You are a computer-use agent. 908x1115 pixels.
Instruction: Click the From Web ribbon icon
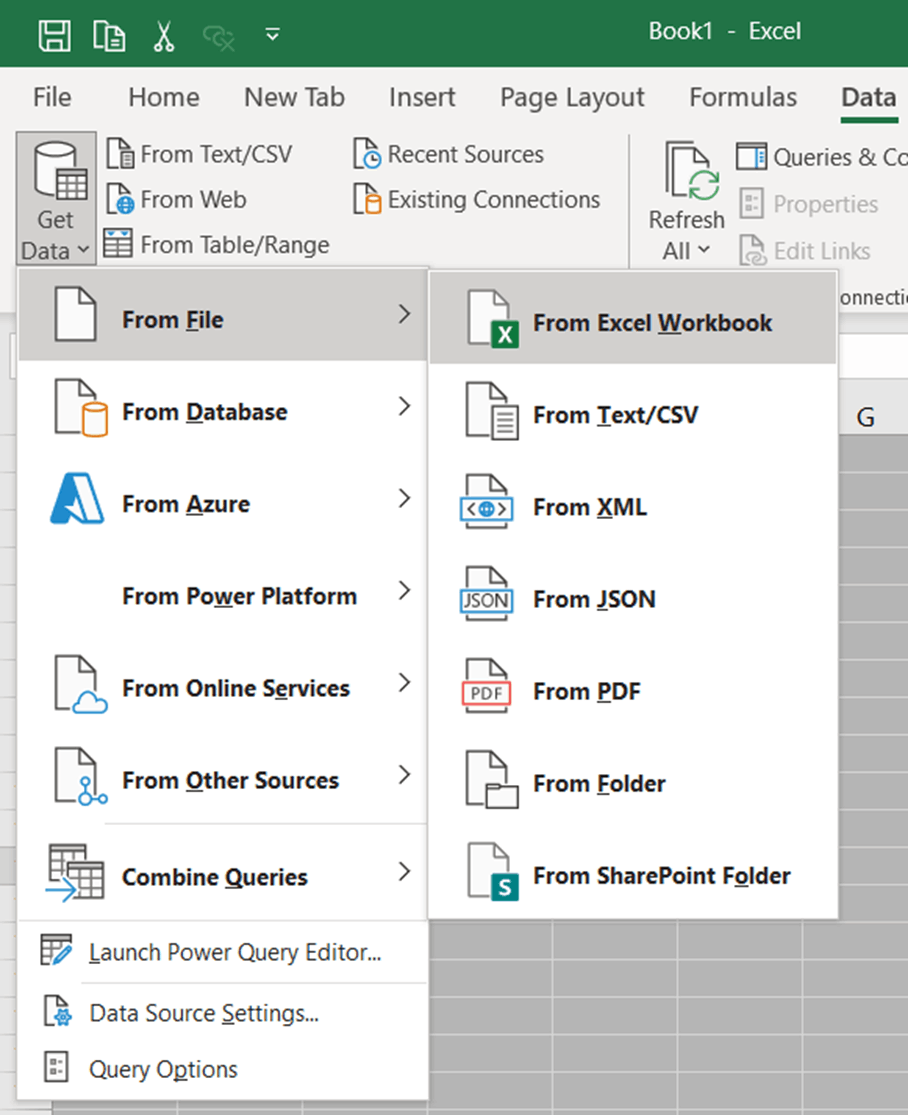(x=119, y=199)
